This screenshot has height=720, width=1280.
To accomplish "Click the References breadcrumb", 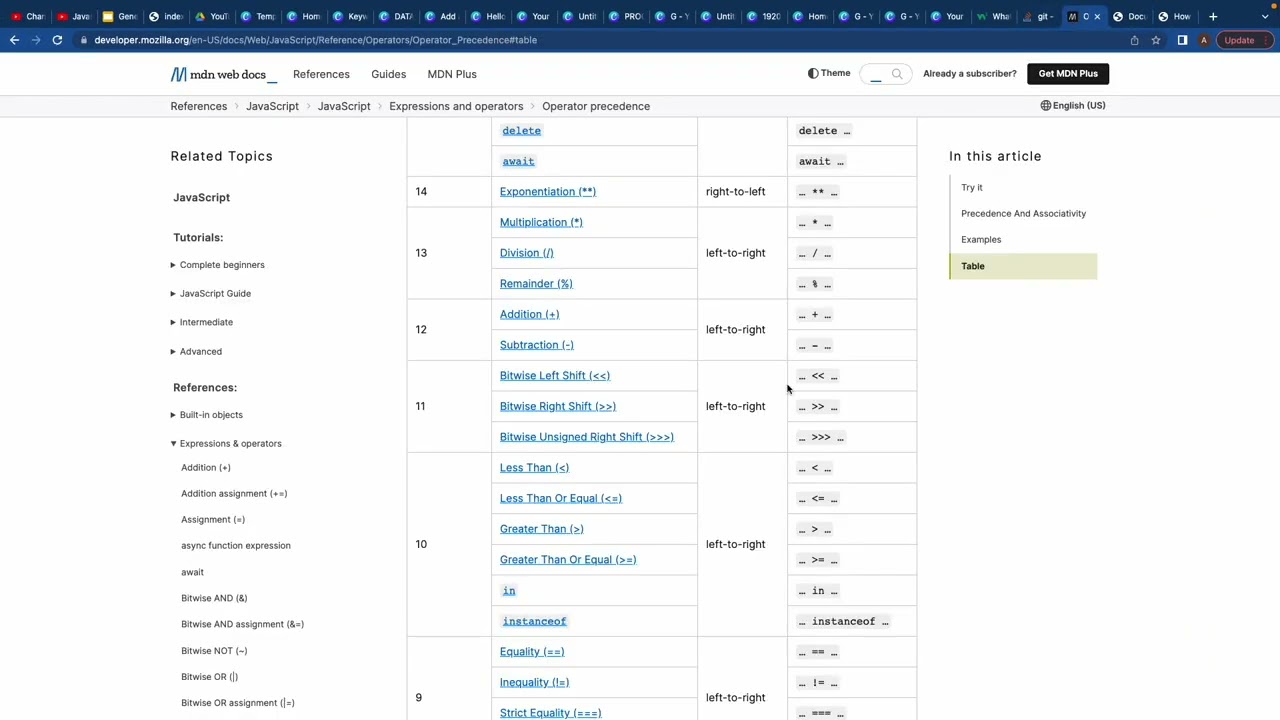I will 198,106.
